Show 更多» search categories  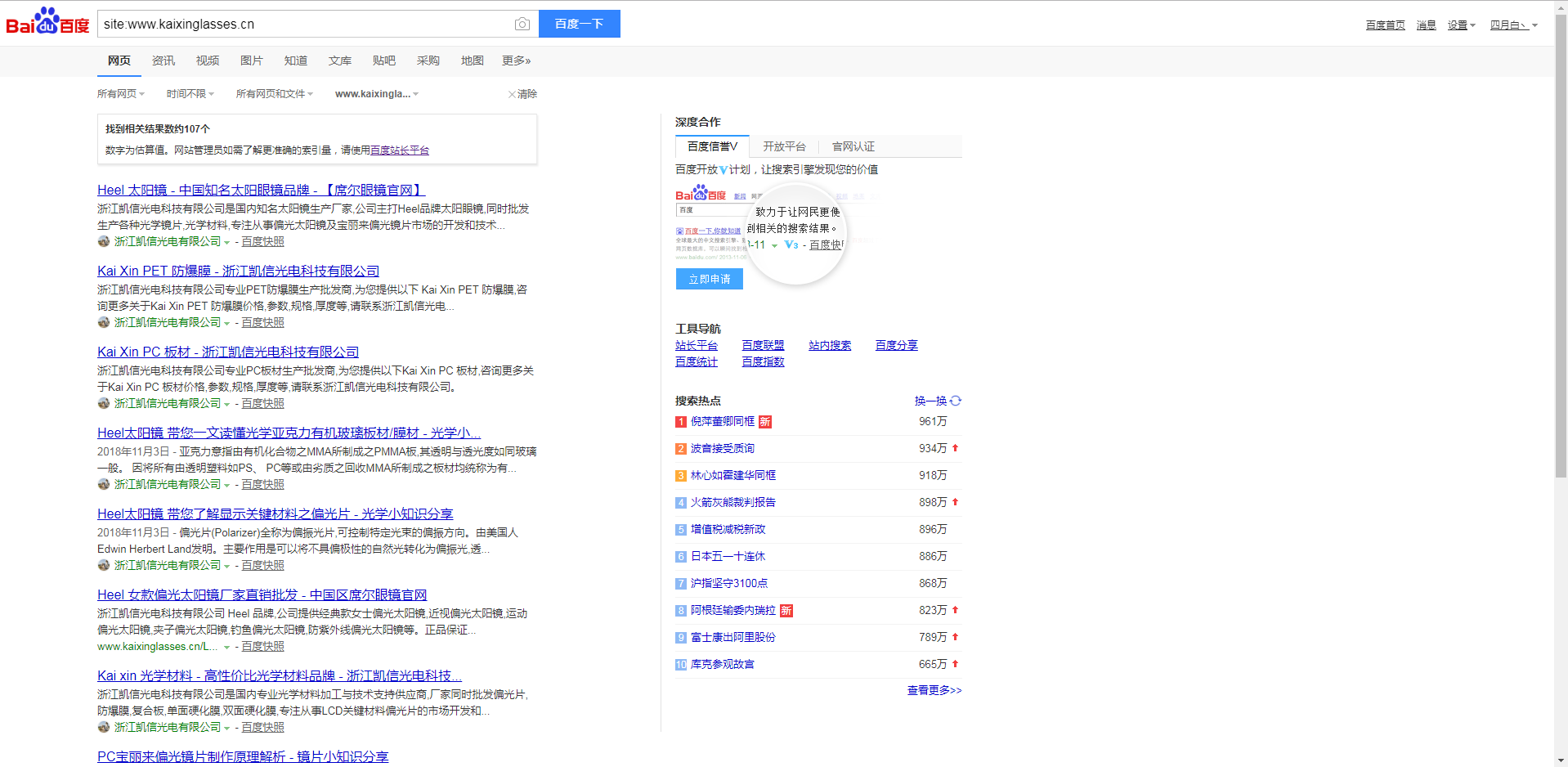(x=517, y=61)
